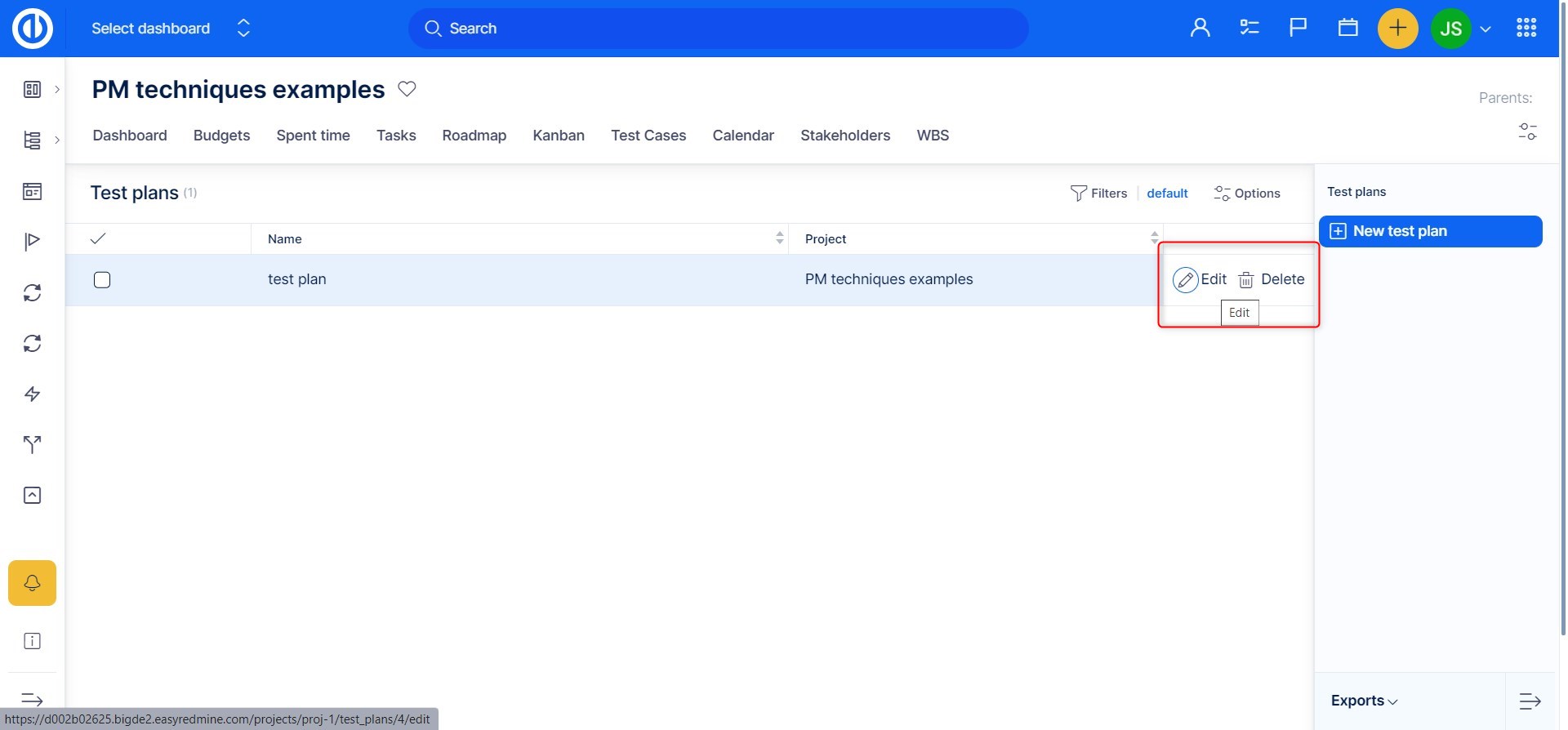The image size is (1568, 730).
Task: Click the New test plan button
Action: (1430, 231)
